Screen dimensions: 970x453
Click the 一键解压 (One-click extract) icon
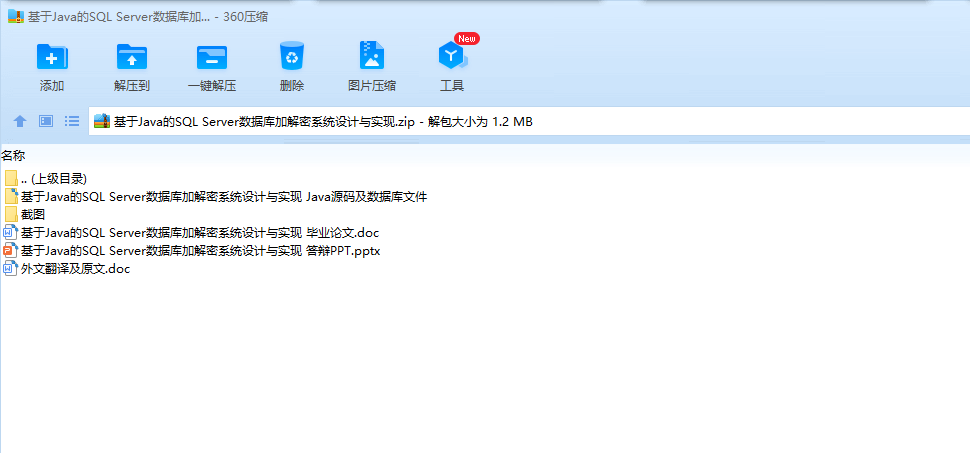pyautogui.click(x=212, y=57)
